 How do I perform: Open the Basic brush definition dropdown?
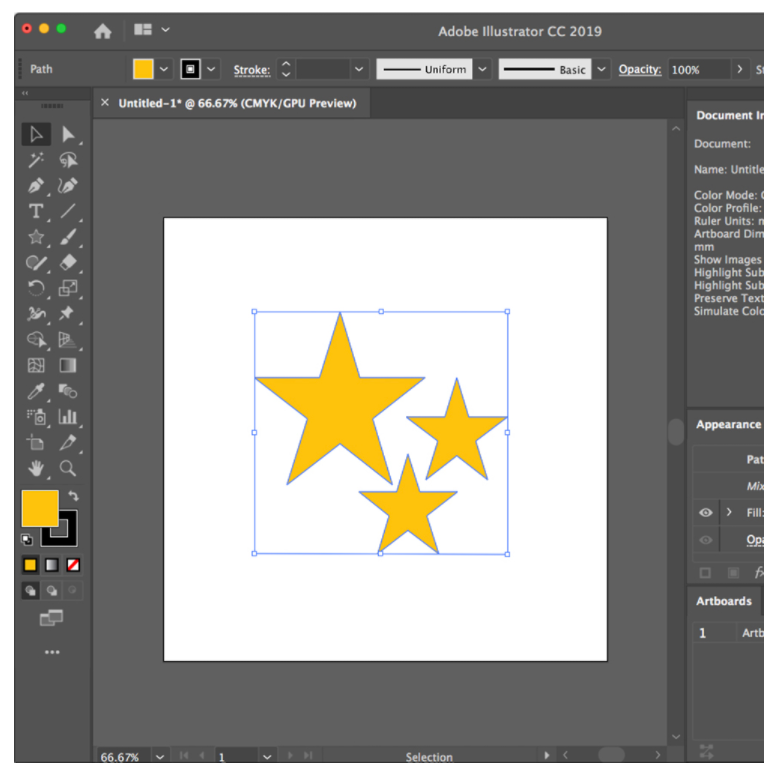point(601,69)
